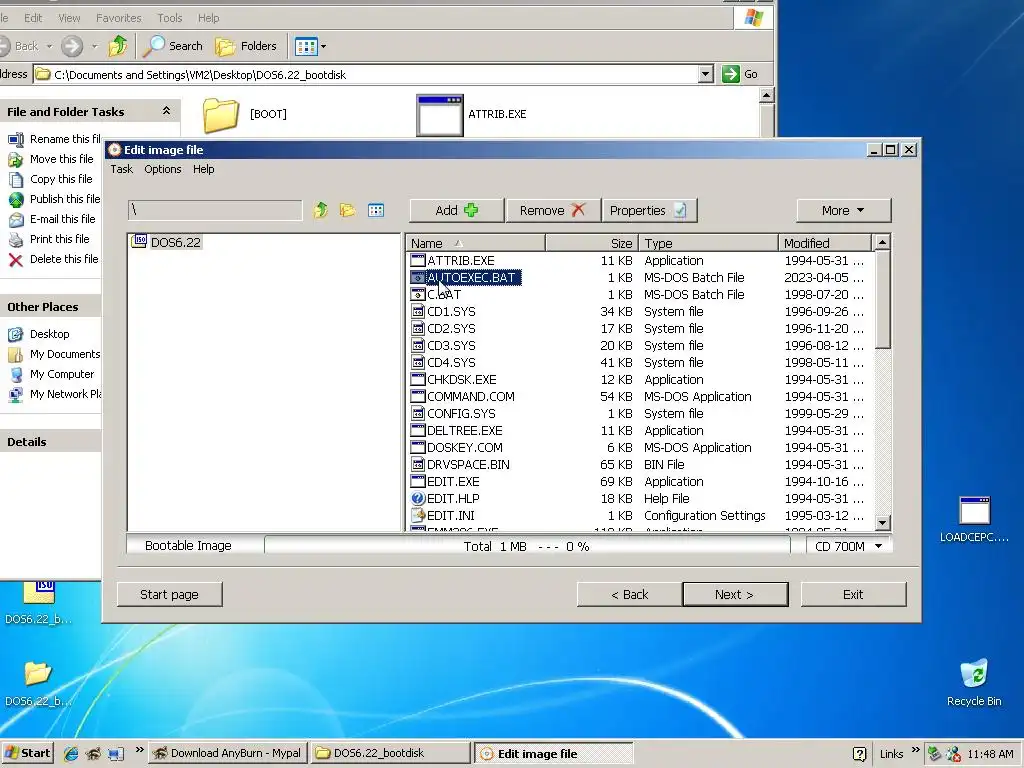Click Go button in Explorer address bar
The image size is (1024, 768).
740,74
